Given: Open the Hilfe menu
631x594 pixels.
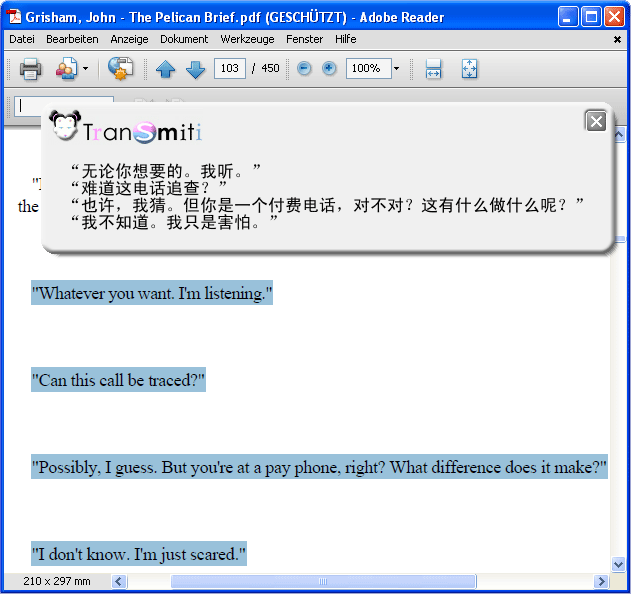Looking at the screenshot, I should [346, 39].
